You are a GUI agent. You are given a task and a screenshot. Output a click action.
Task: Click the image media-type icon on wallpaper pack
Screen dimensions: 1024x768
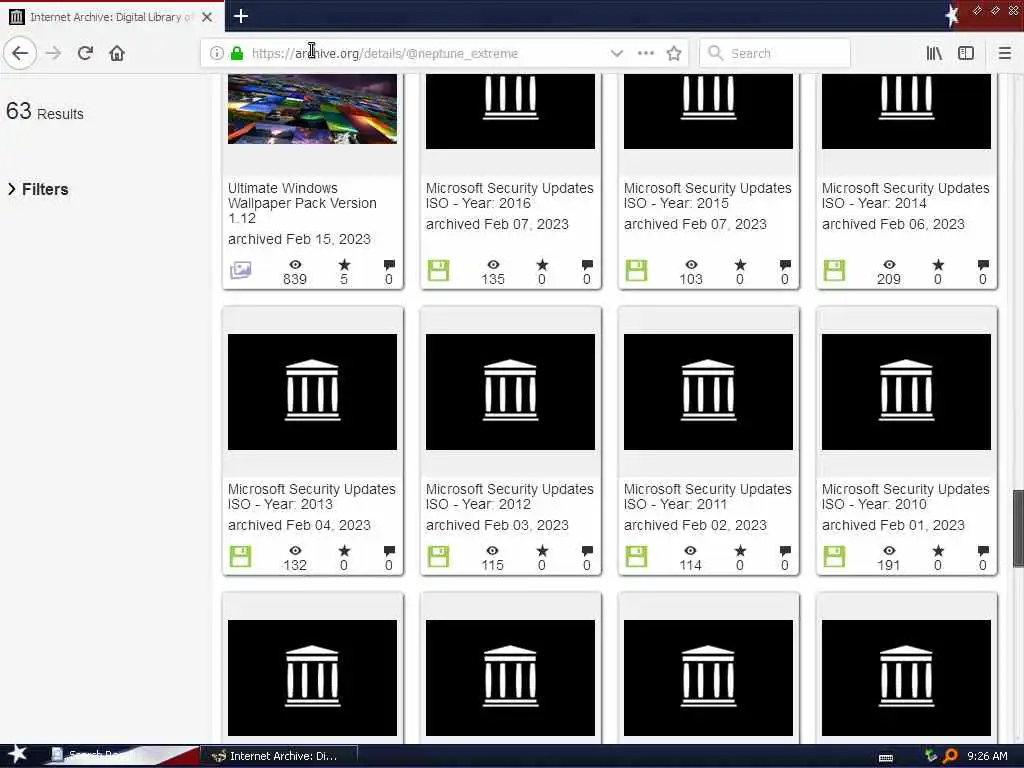pyautogui.click(x=240, y=270)
